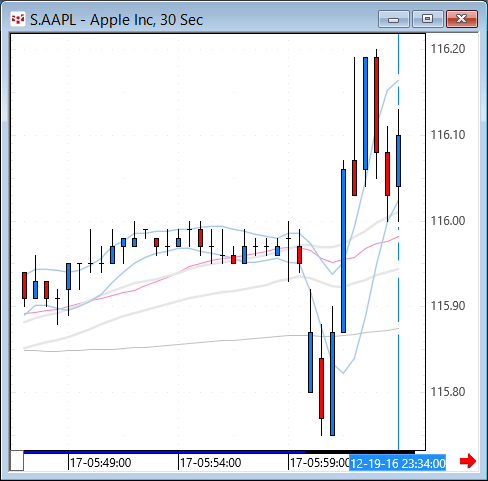Screen dimensions: 488x481
Task: Minimize the S.AAPL chart window
Action: pyautogui.click(x=394, y=19)
